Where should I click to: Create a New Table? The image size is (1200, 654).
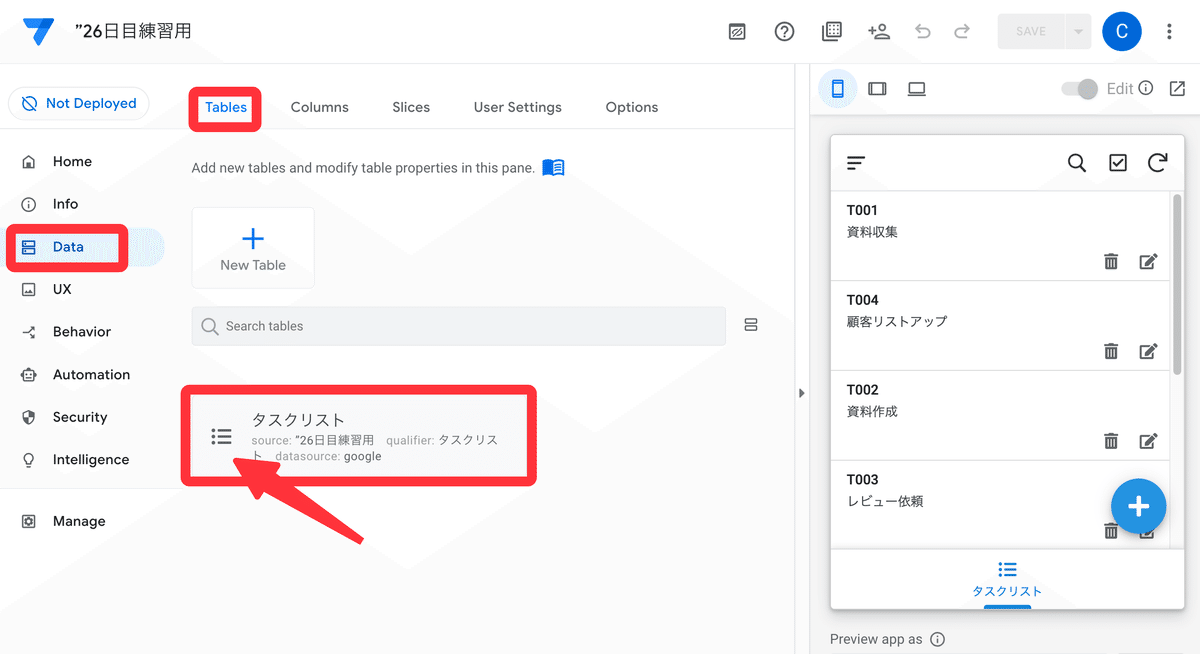253,247
